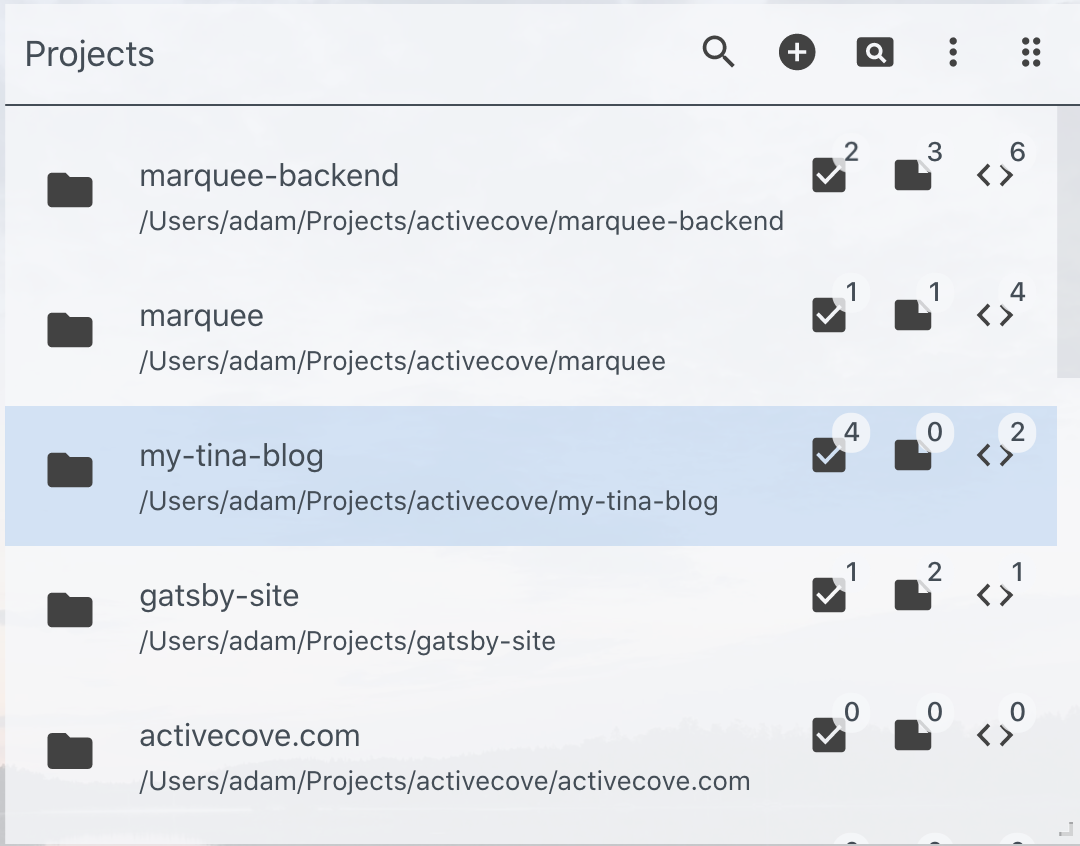Click the search magnifier icon in header
1080x846 pixels.
tap(718, 52)
